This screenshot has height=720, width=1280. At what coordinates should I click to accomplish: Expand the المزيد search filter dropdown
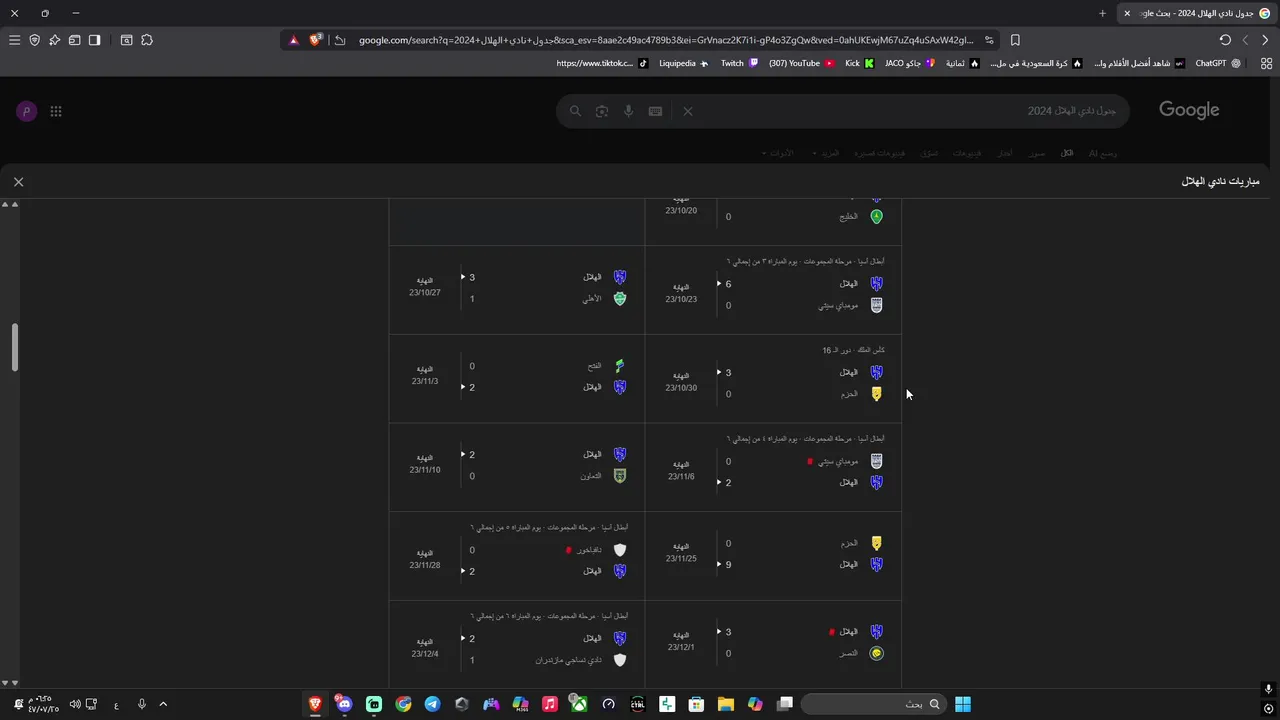point(826,153)
